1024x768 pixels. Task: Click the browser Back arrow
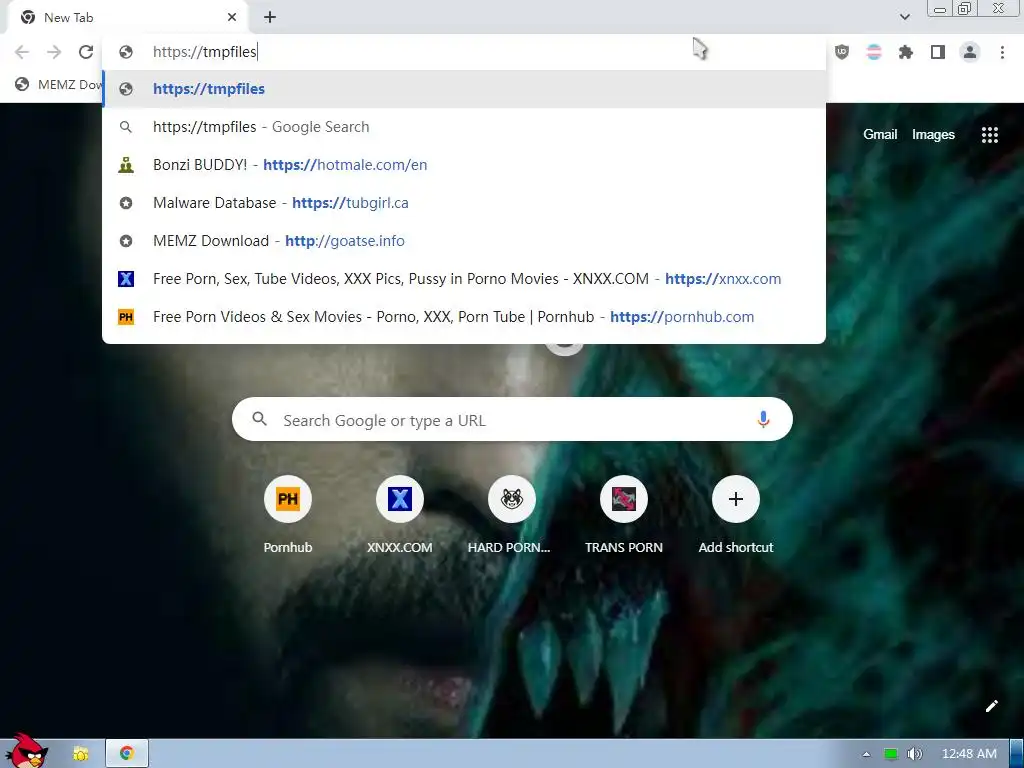[22, 52]
